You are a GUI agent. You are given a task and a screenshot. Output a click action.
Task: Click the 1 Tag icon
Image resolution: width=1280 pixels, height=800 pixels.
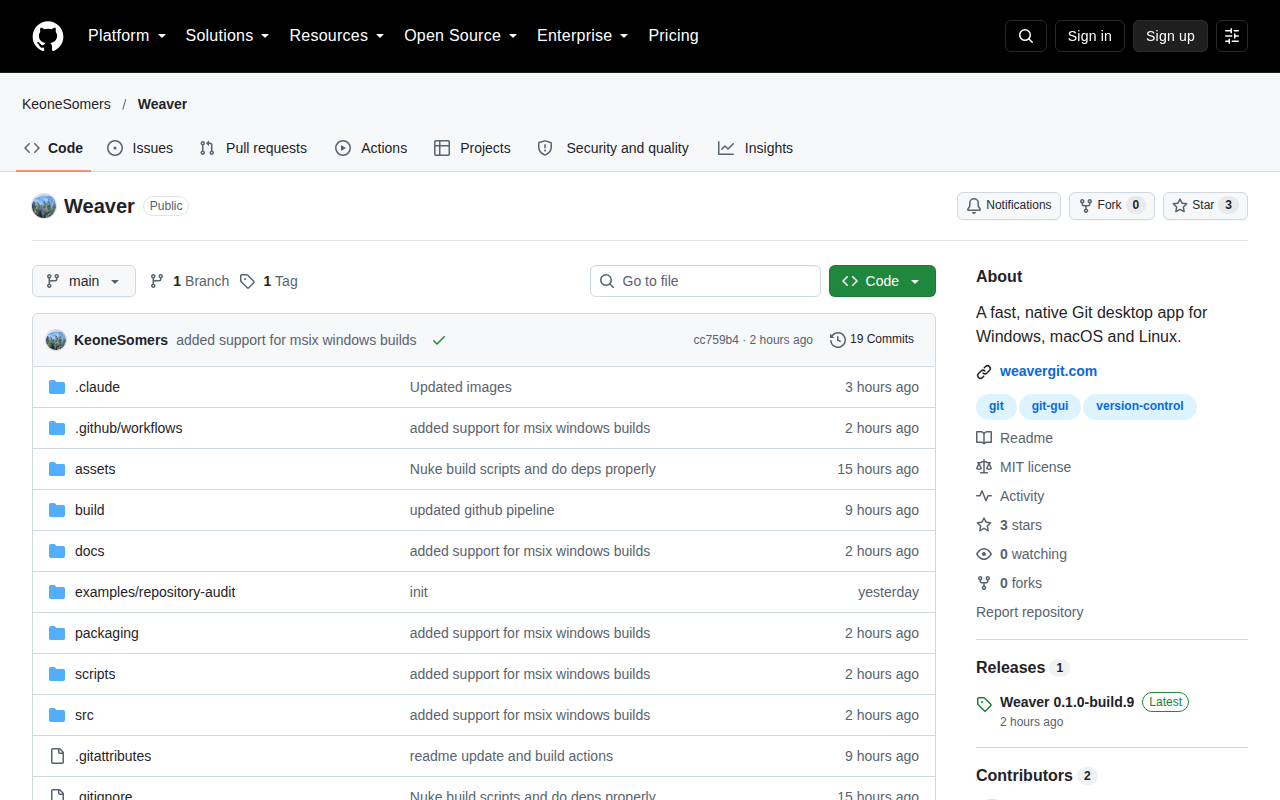(x=247, y=281)
